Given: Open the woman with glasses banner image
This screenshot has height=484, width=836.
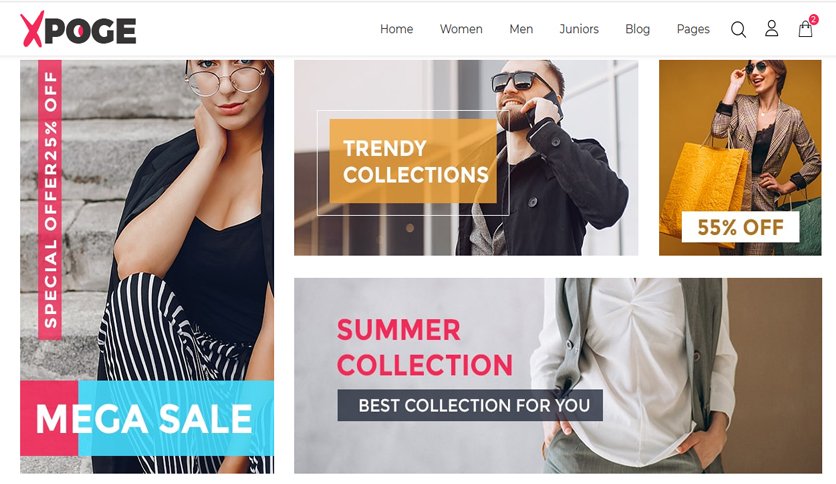Looking at the screenshot, I should pyautogui.click(x=147, y=267).
